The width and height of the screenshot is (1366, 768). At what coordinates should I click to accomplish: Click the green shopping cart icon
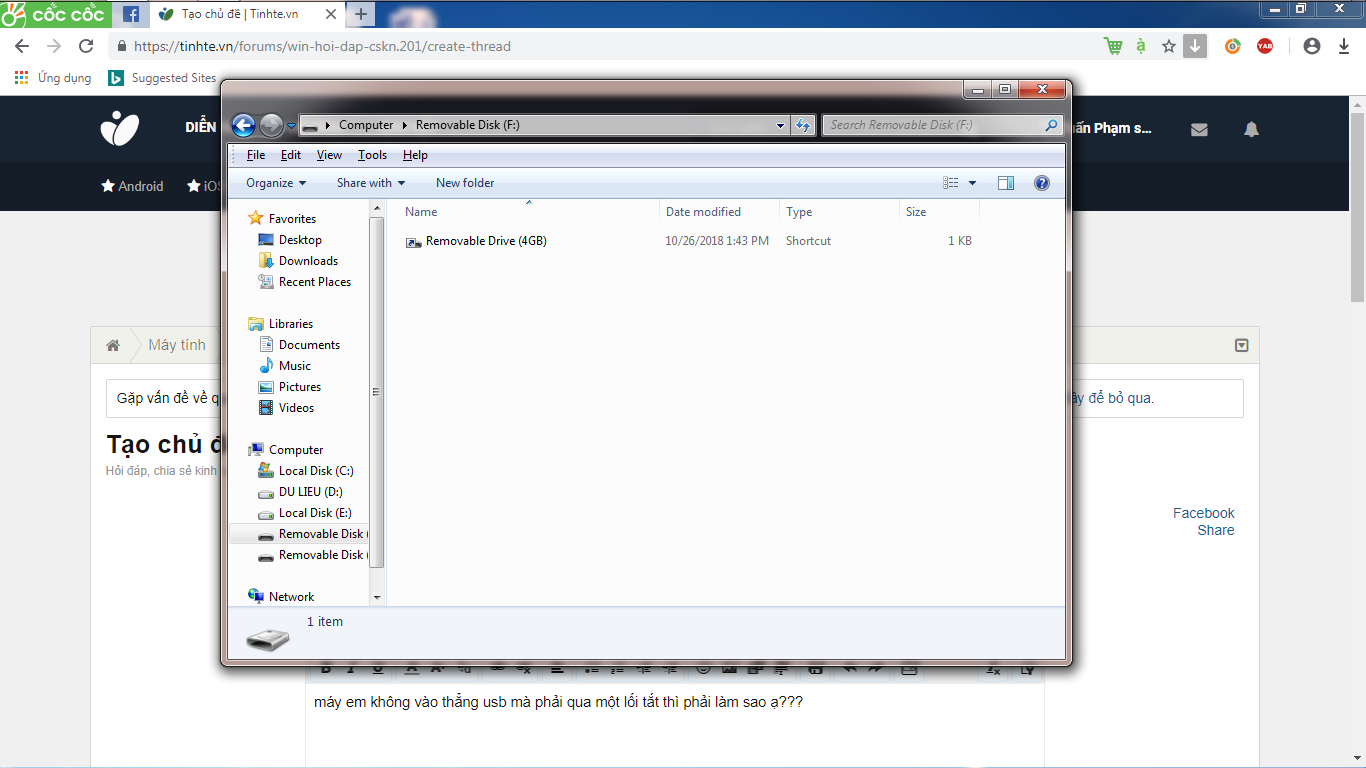click(1113, 46)
